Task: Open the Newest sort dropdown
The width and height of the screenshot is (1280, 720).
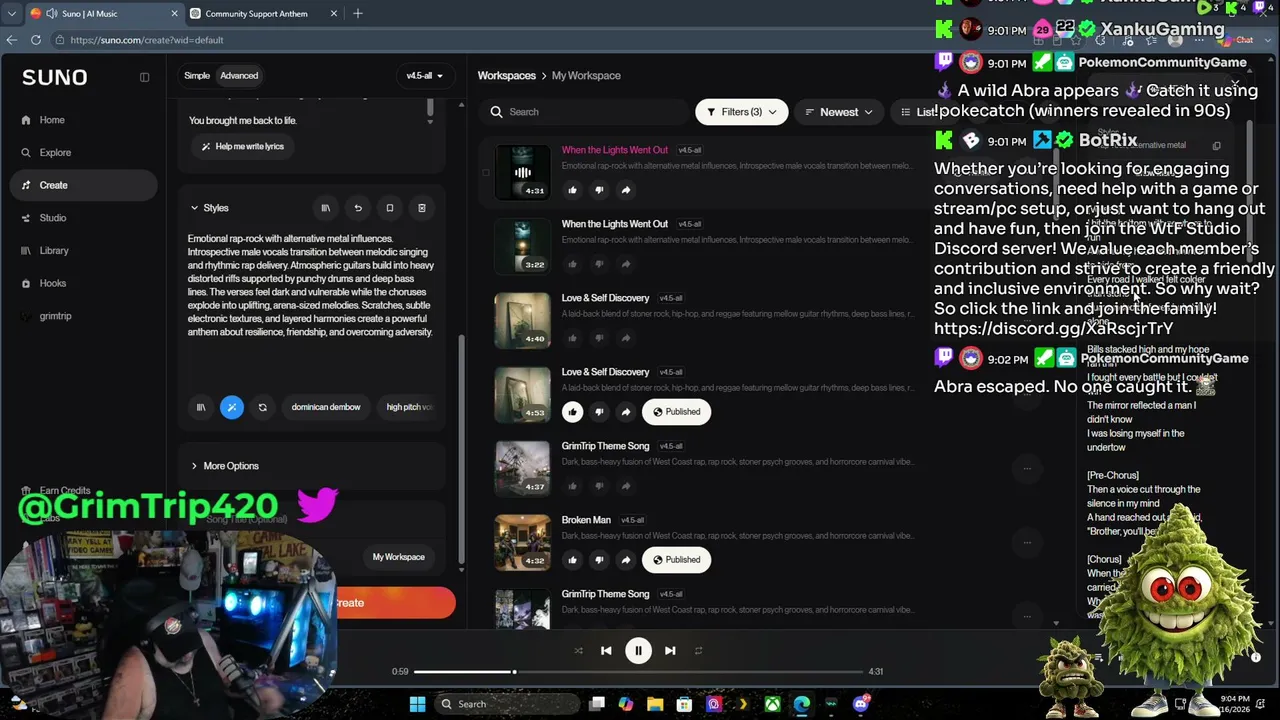Action: 839,112
